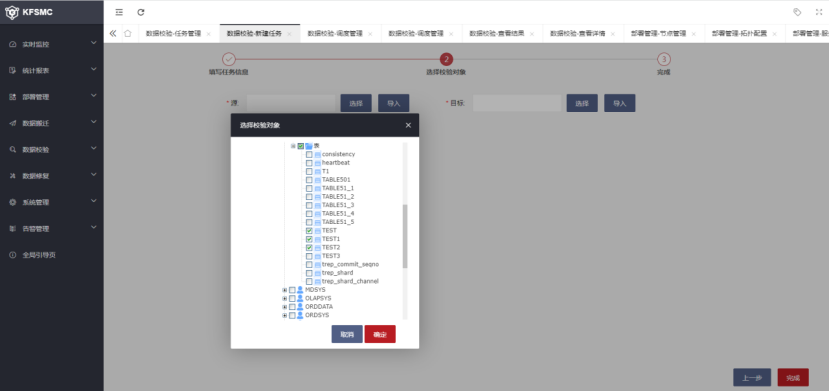Close the 数据校验-新建任务 tab
The height and width of the screenshot is (392, 829).
tap(289, 34)
